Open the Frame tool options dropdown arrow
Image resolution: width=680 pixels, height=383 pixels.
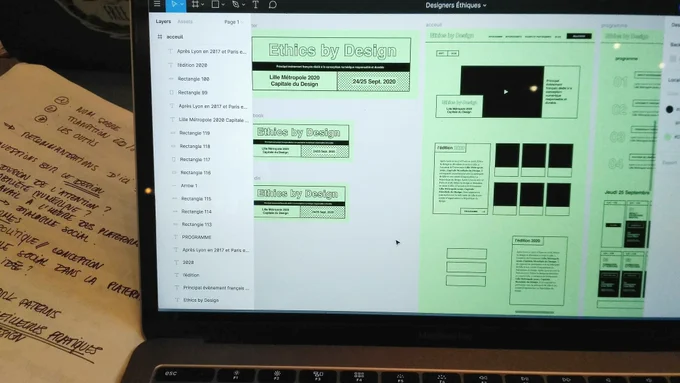pos(203,5)
